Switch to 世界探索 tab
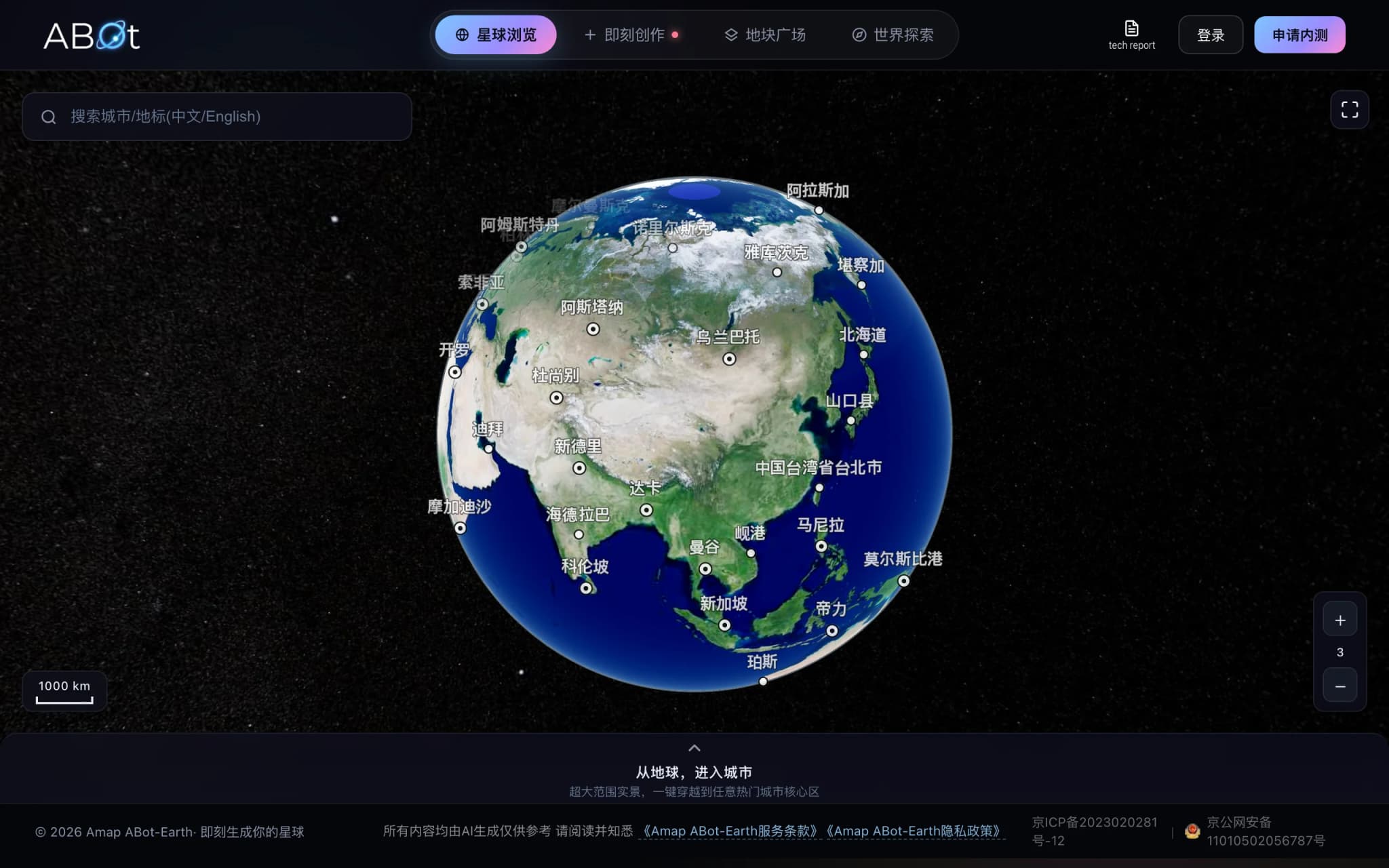Screen dimensions: 1389x868 point(893,35)
